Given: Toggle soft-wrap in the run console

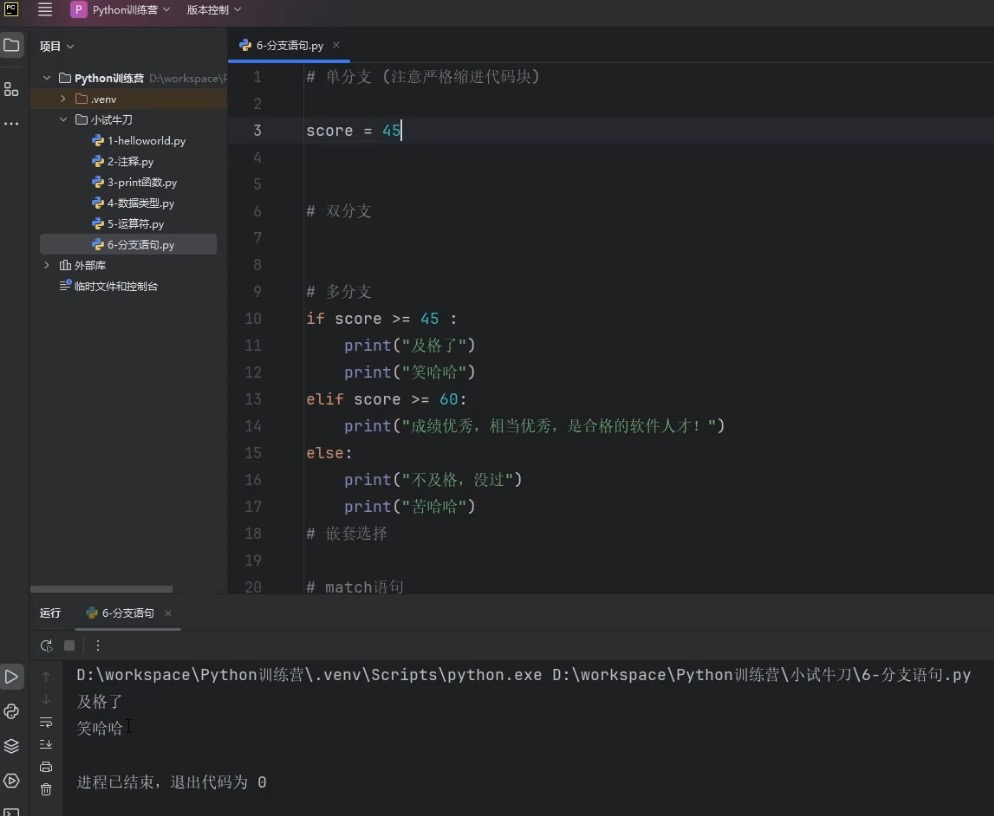Looking at the screenshot, I should click(46, 722).
